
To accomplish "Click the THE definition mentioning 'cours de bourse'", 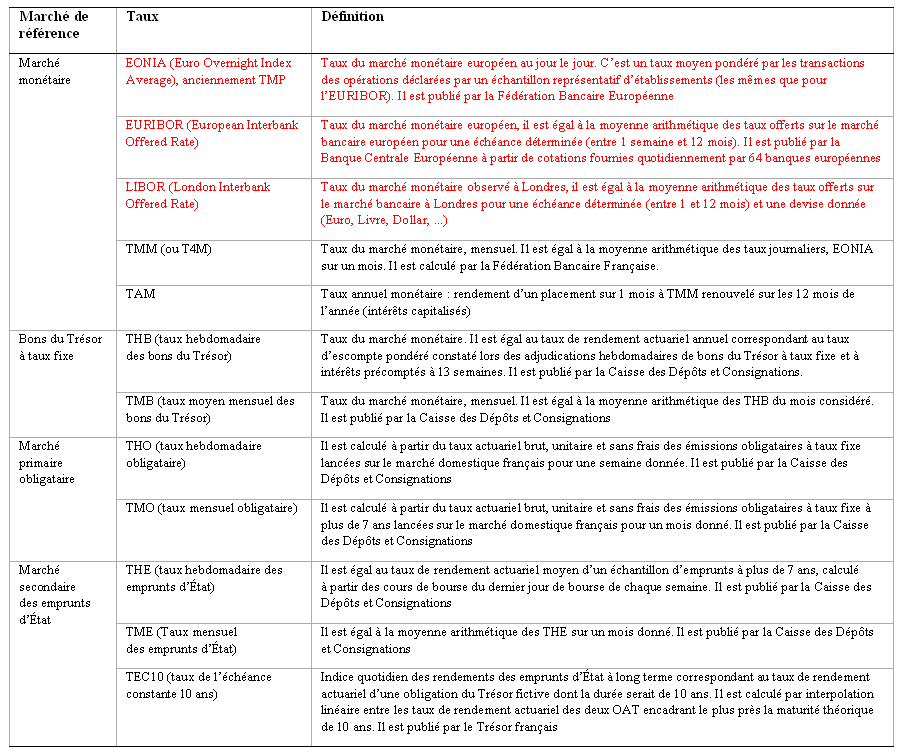I will pos(596,586).
